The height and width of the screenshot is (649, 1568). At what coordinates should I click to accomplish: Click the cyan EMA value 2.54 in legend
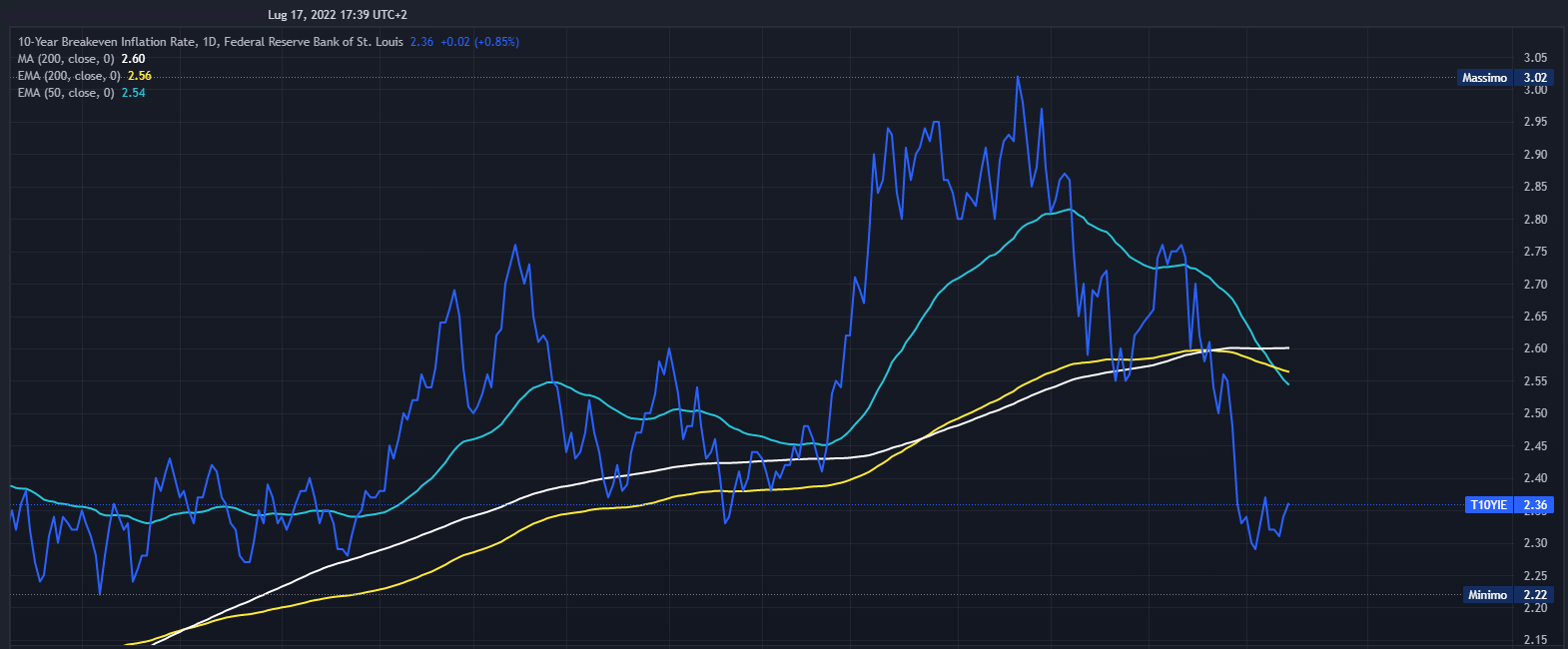point(133,93)
